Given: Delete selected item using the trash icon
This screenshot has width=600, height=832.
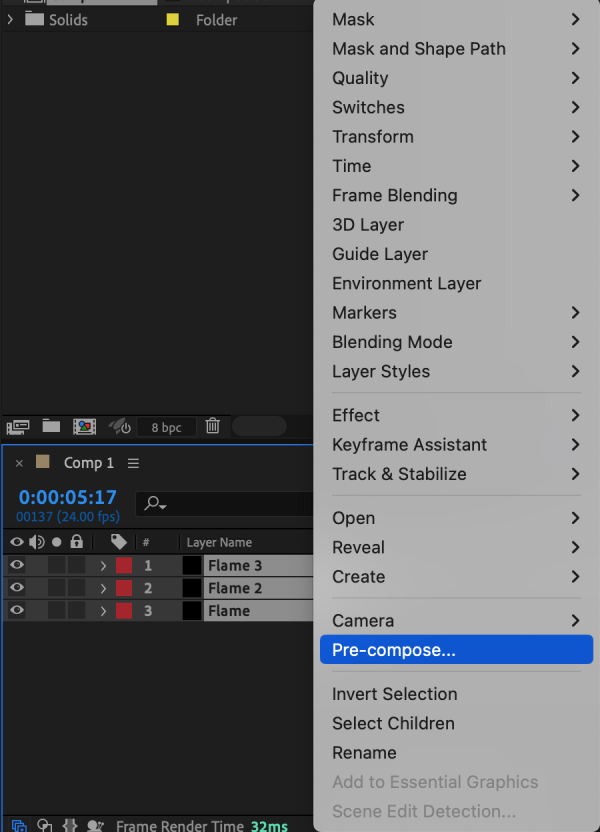Looking at the screenshot, I should 212,426.
